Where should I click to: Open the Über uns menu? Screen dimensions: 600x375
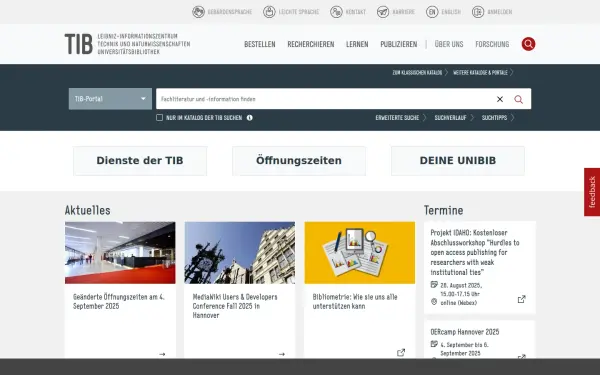click(449, 44)
